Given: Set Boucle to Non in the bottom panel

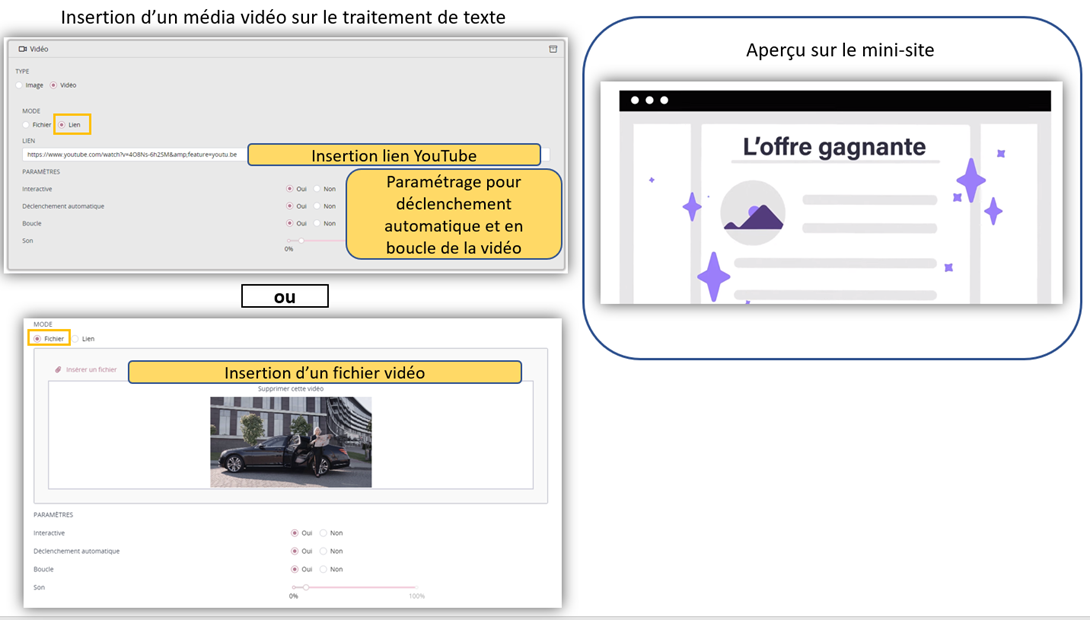Looking at the screenshot, I should [323, 569].
